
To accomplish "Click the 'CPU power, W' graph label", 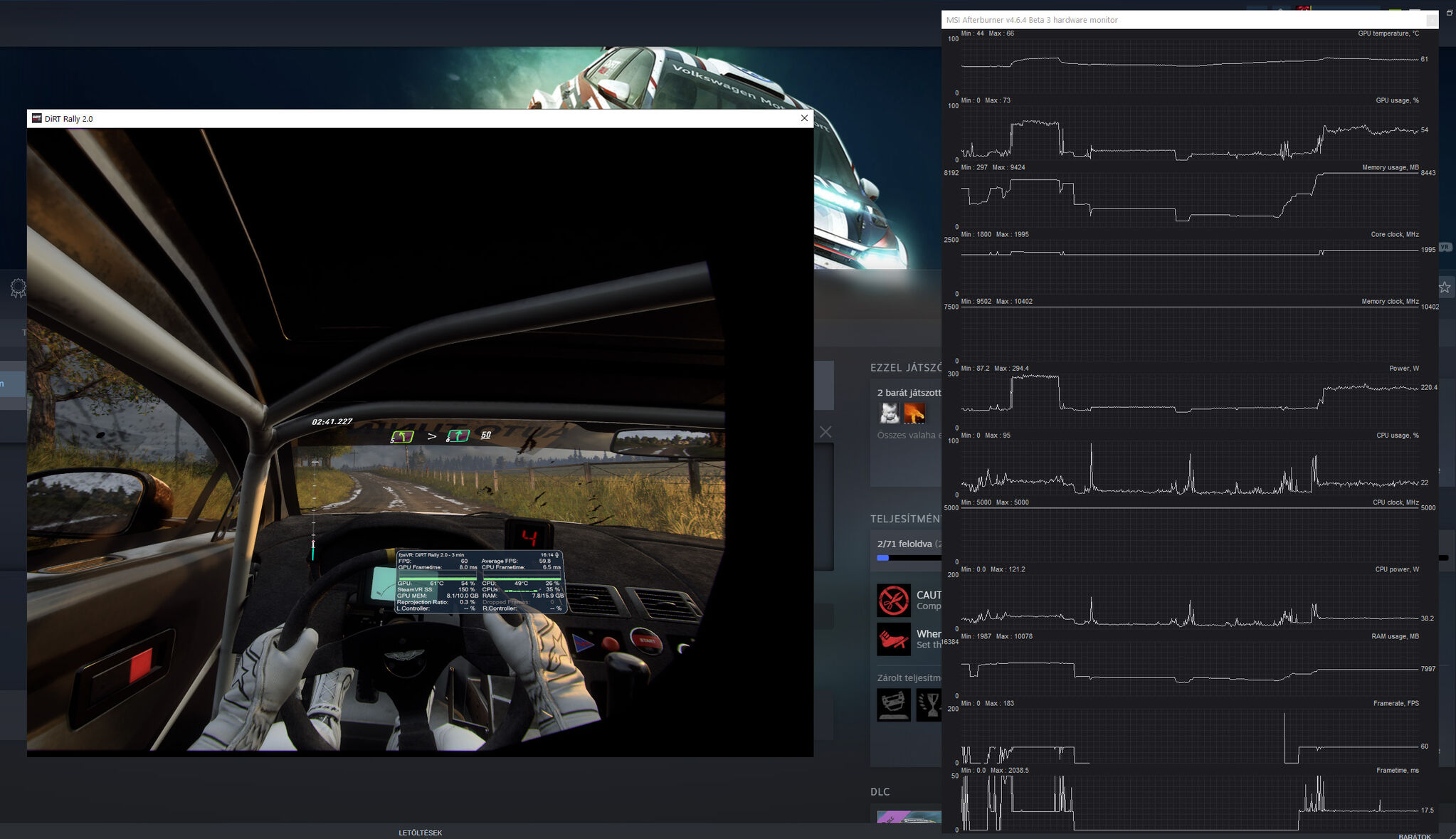I will pos(1397,569).
